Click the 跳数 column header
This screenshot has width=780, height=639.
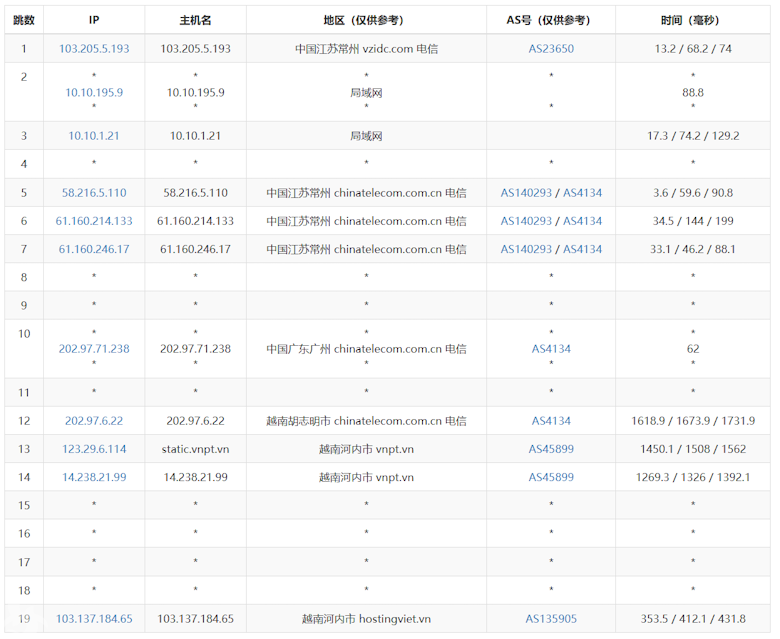tap(24, 20)
